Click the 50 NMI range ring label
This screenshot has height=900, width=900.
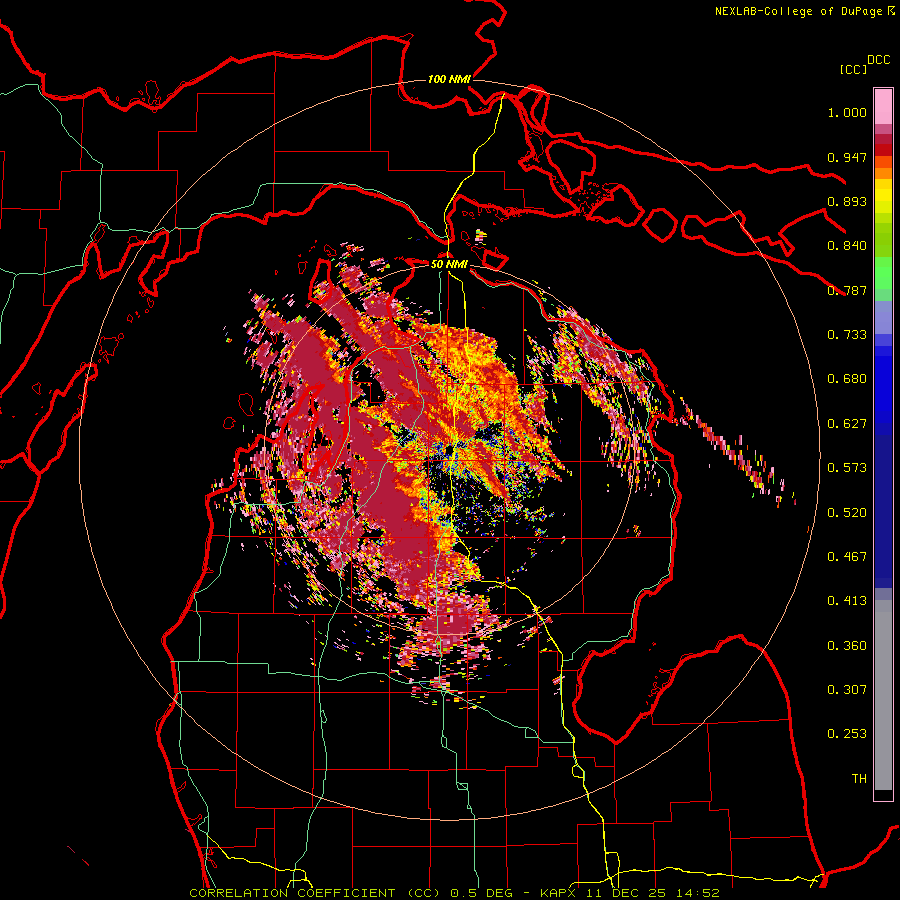click(x=449, y=265)
